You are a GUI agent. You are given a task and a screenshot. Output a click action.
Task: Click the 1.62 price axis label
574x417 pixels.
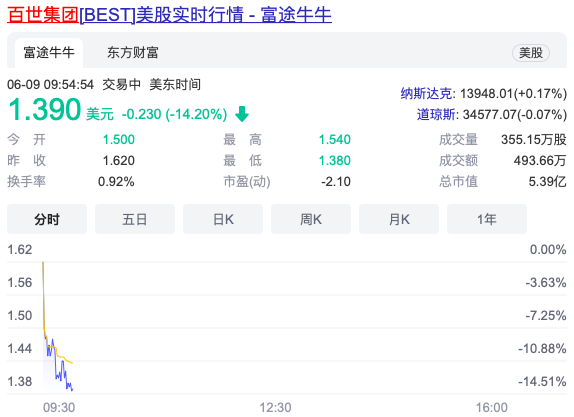click(20, 250)
